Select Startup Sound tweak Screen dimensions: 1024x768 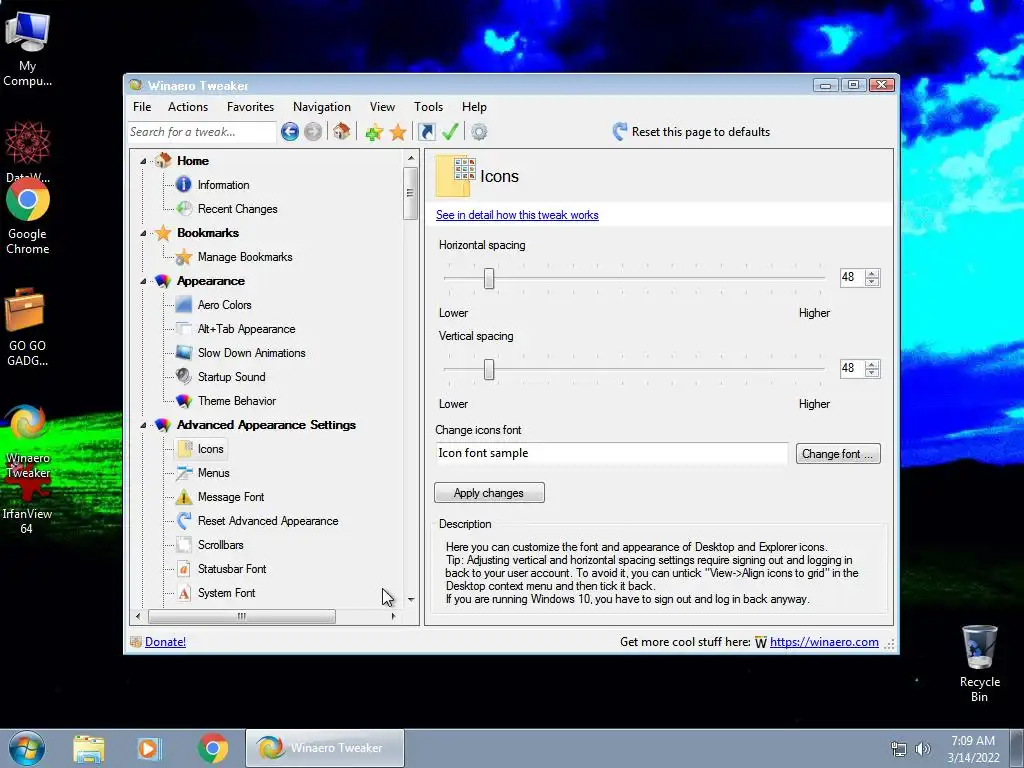click(x=231, y=377)
